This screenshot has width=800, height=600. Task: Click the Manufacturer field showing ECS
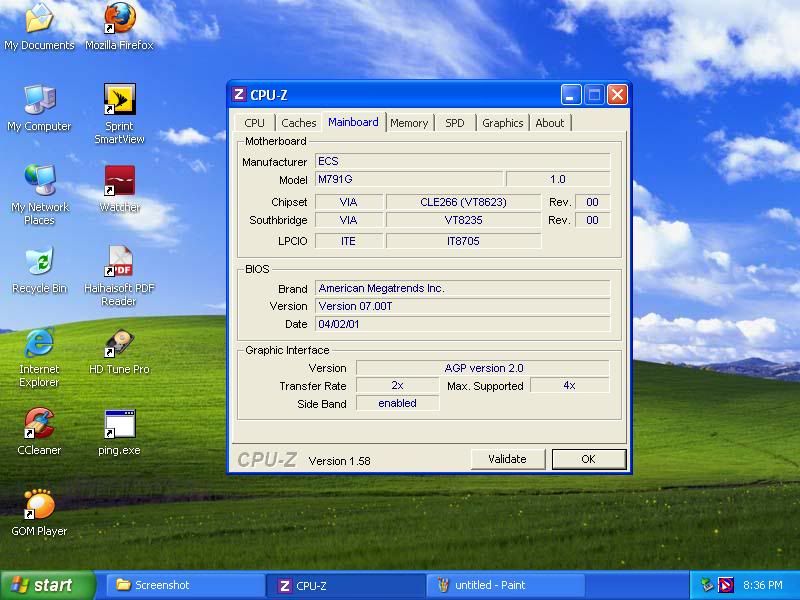[x=462, y=161]
